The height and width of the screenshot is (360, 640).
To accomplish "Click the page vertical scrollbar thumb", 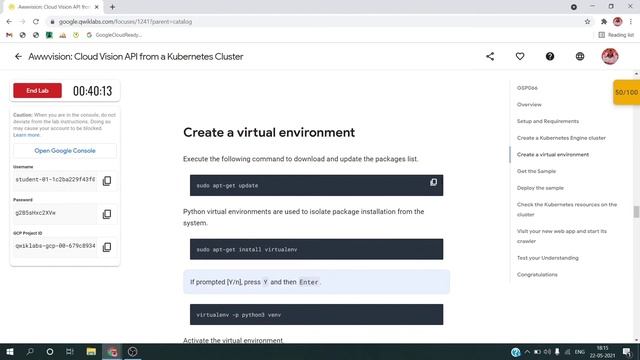I will click(636, 212).
